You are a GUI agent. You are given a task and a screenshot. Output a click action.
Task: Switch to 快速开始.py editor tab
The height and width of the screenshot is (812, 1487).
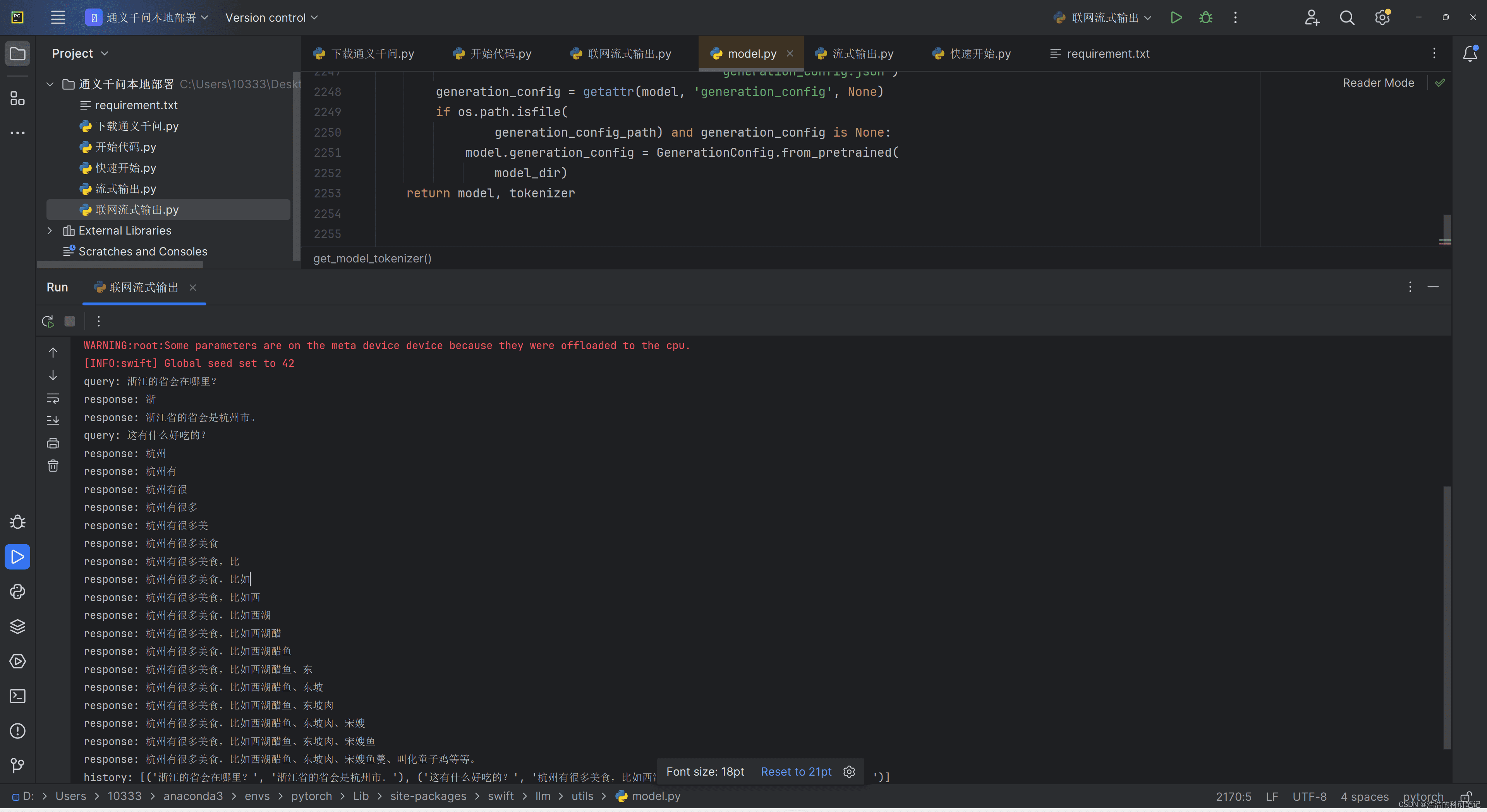point(972,53)
